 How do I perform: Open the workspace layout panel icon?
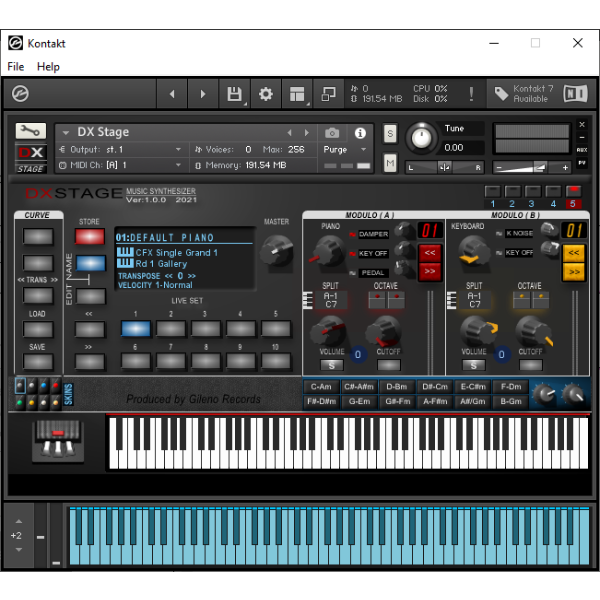[x=297, y=94]
